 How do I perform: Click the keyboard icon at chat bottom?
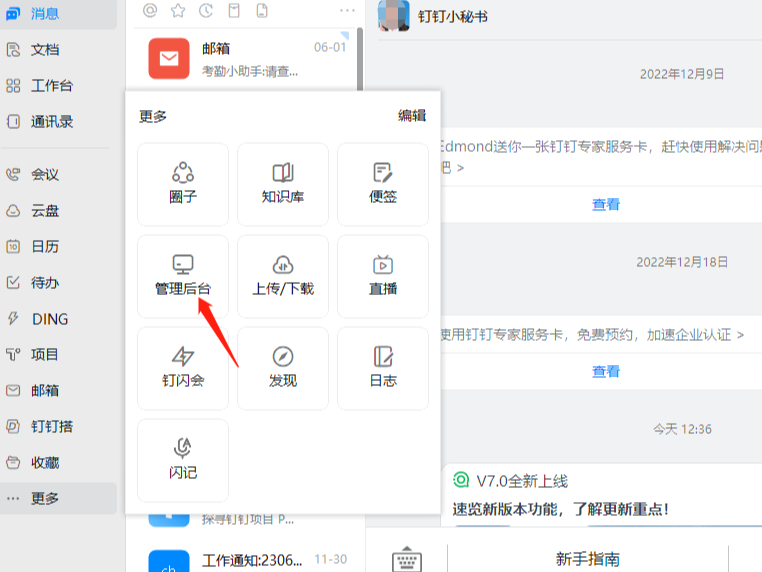point(407,559)
